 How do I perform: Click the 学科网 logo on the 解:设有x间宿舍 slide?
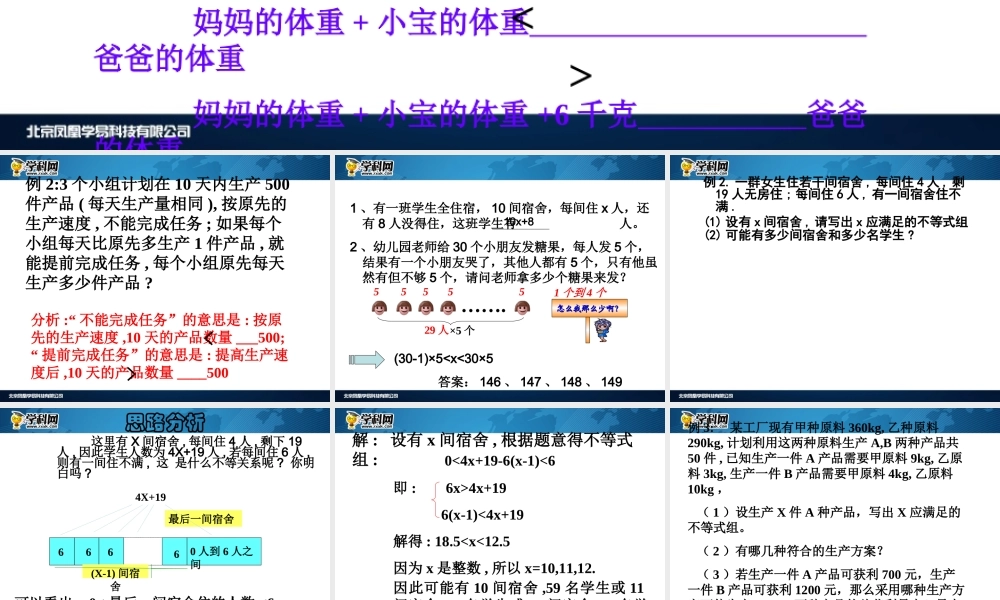click(370, 420)
